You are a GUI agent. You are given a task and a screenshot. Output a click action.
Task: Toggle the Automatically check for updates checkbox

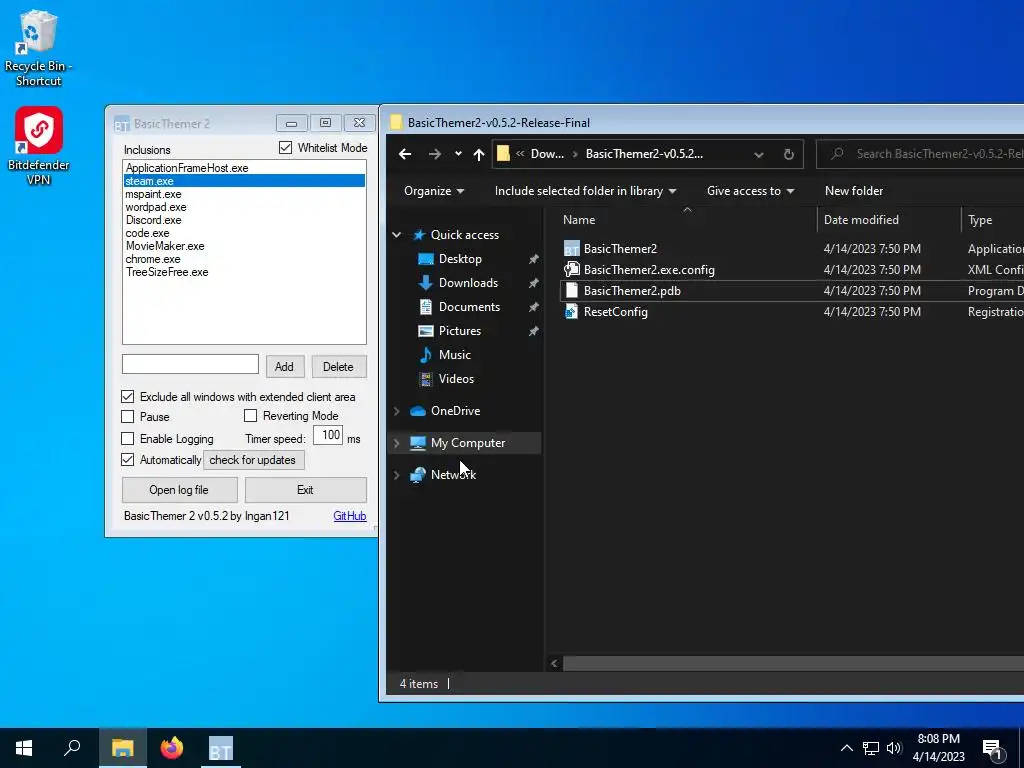(x=128, y=460)
